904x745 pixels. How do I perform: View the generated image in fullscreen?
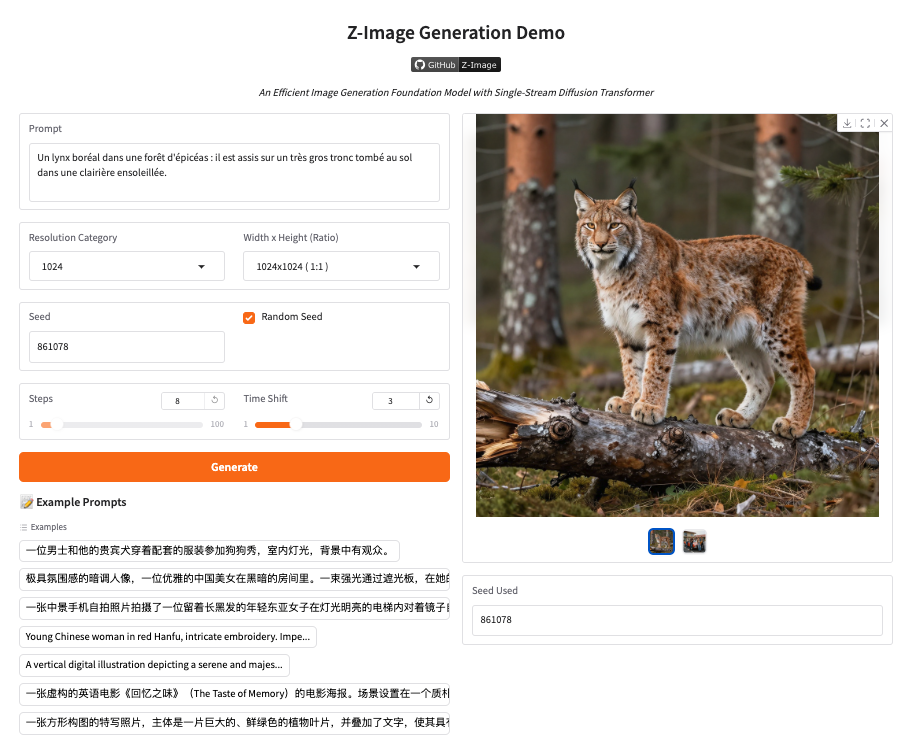[x=865, y=123]
